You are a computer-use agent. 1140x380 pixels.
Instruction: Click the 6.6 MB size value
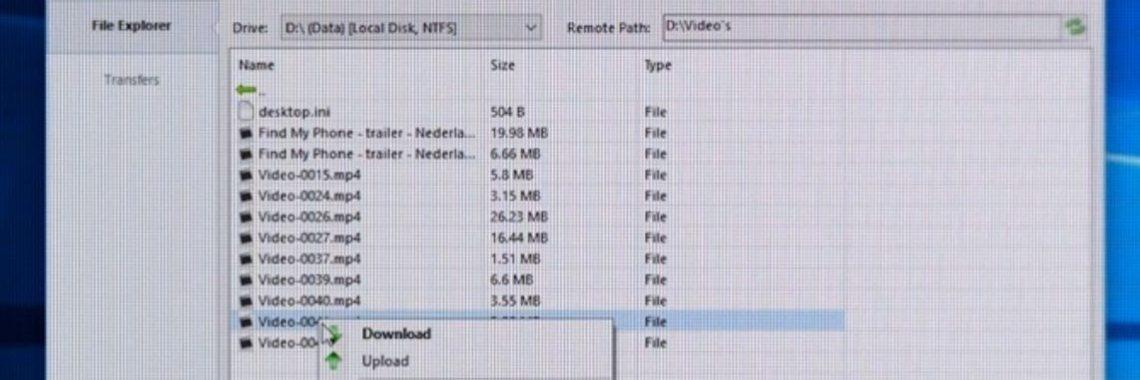coord(512,280)
